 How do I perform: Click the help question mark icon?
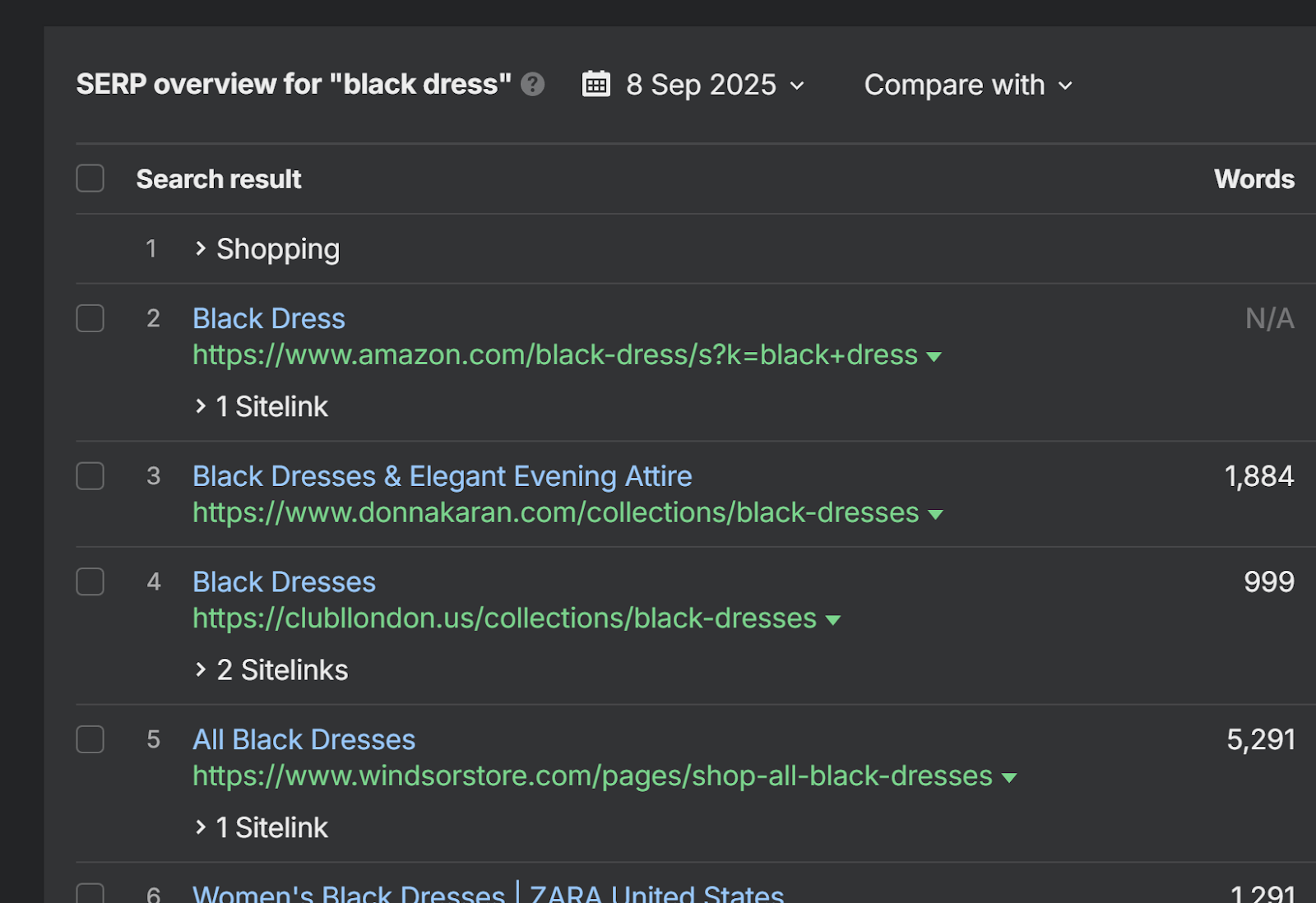533,85
